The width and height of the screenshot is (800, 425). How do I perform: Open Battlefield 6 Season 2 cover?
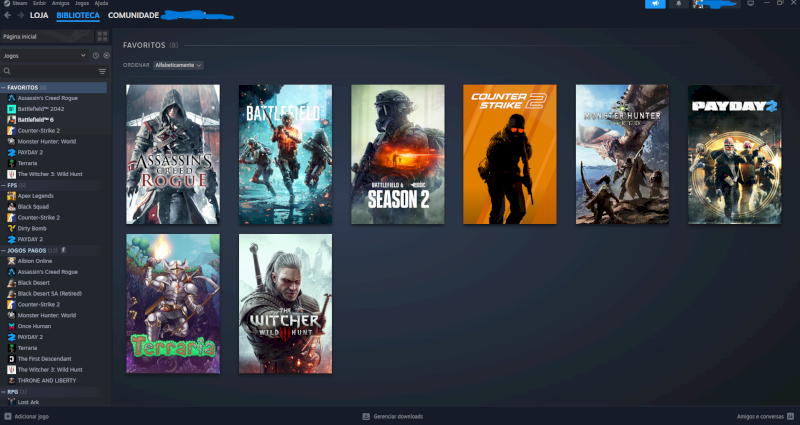tap(397, 154)
